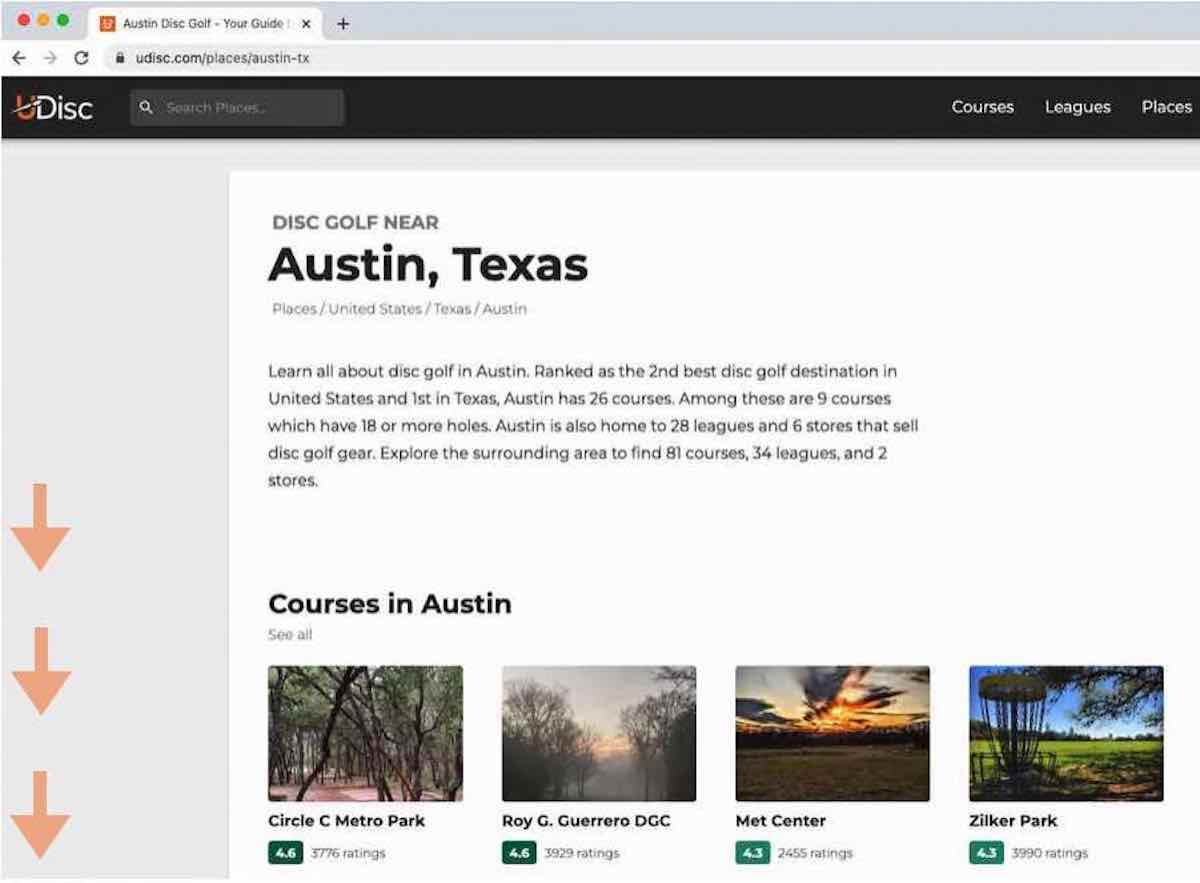Image resolution: width=1200 pixels, height=883 pixels.
Task: Follow the Austin breadcrumb link
Action: coord(505,309)
